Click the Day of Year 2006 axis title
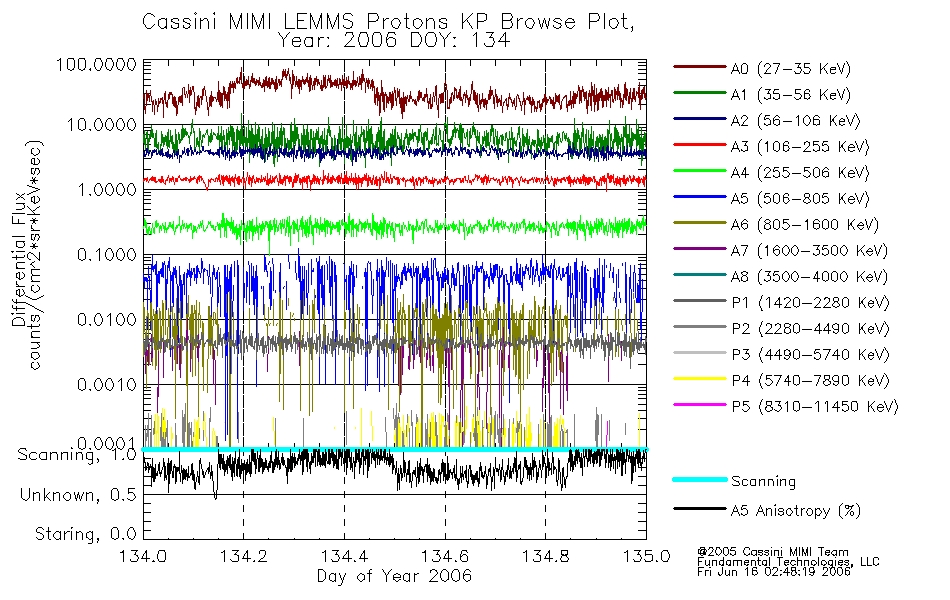The width and height of the screenshot is (950, 600). coord(394,576)
